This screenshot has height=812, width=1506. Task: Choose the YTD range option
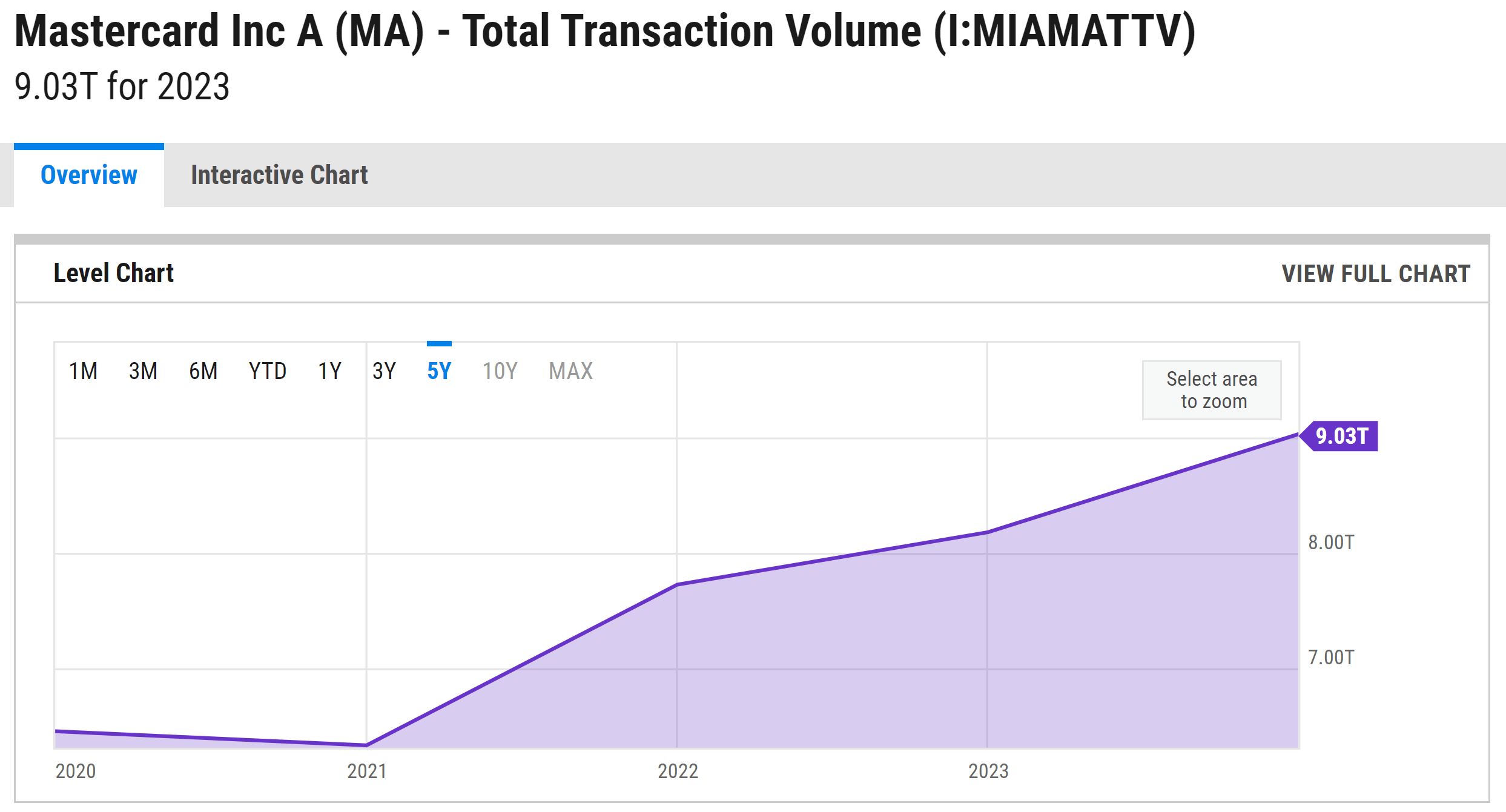(267, 371)
